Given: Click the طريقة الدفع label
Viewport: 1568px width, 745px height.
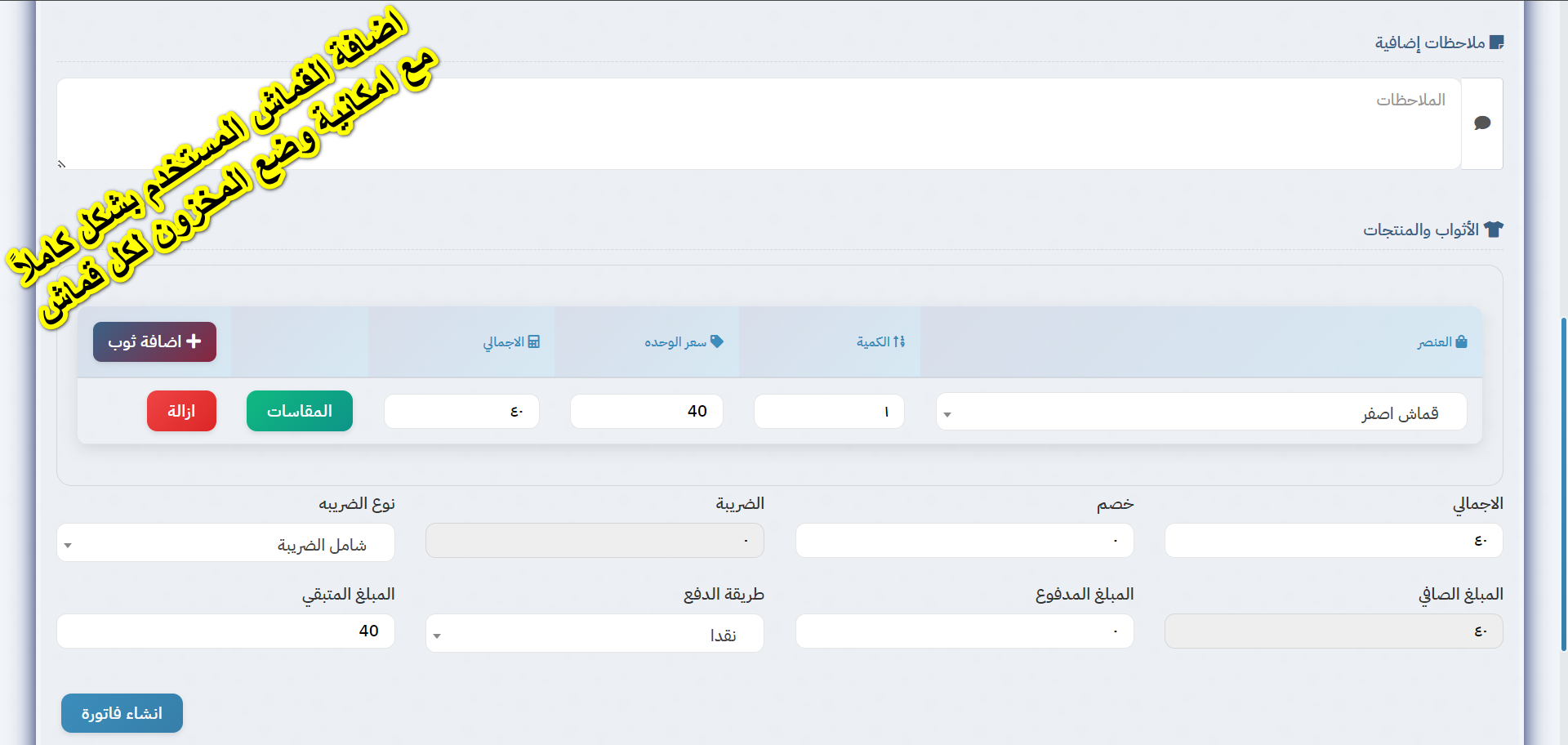Looking at the screenshot, I should point(724,594).
